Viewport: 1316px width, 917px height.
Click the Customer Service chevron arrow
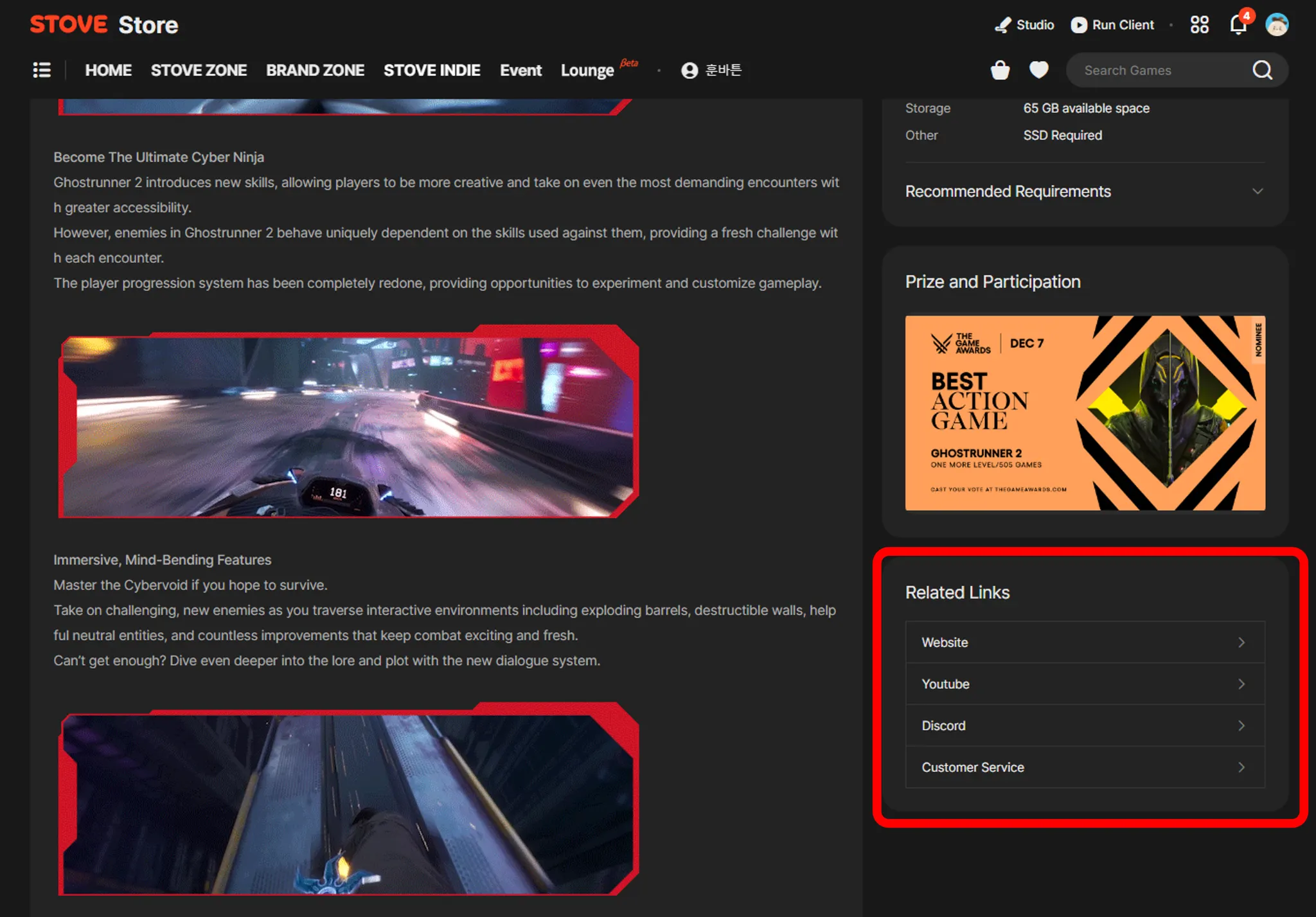(x=1241, y=767)
